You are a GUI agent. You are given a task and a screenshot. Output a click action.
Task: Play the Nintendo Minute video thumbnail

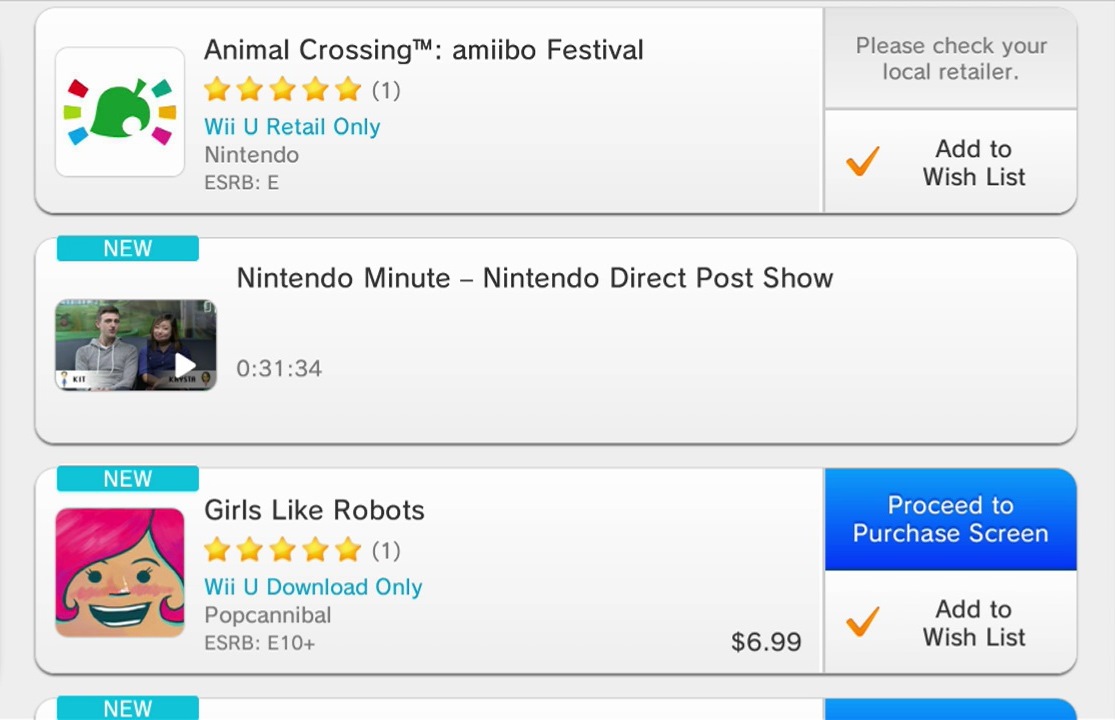(x=136, y=345)
